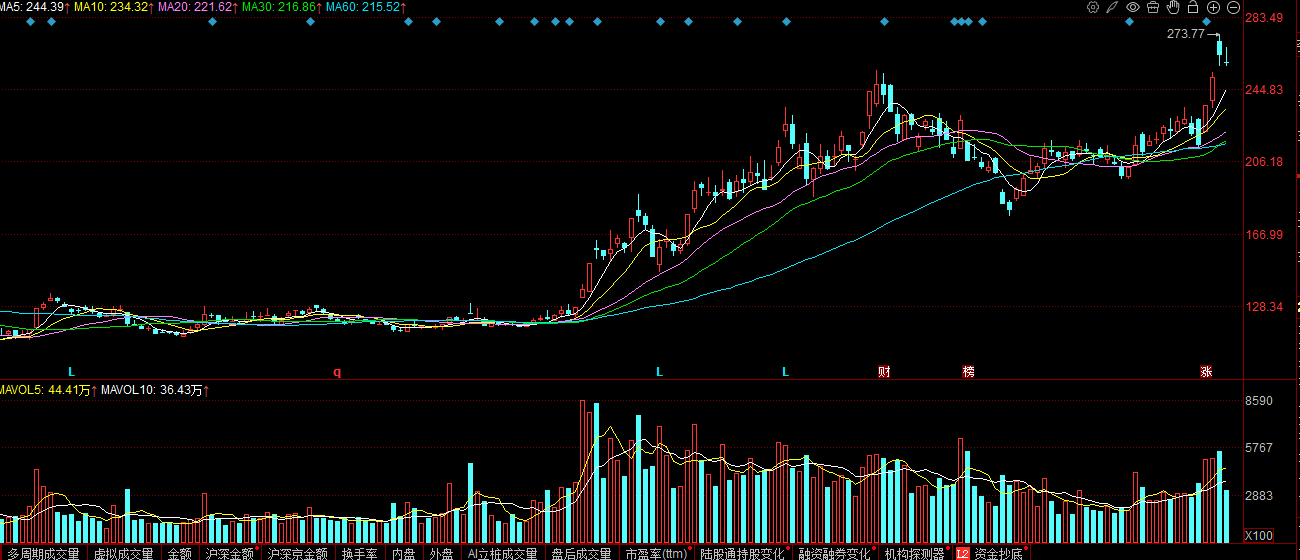1300x560 pixels.
Task: Click the red 榜 event marker
Action: point(968,372)
